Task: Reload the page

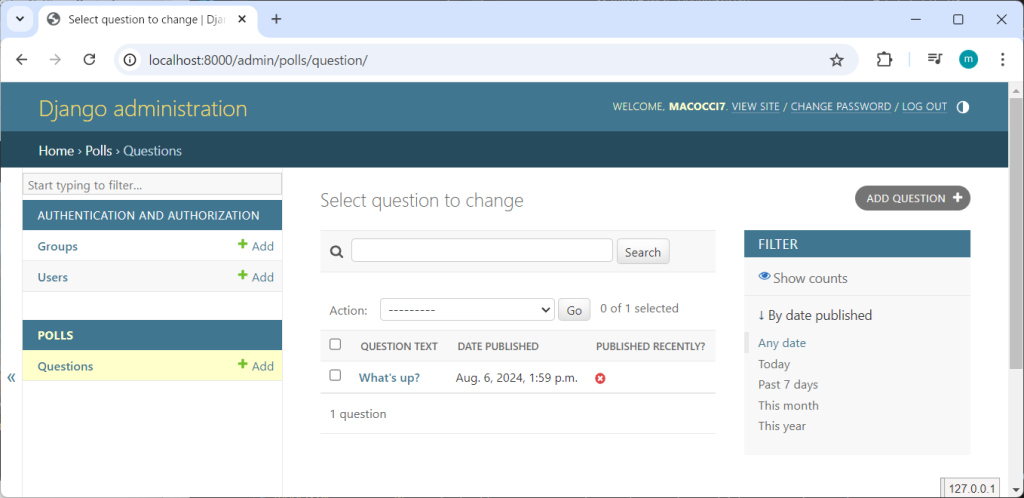Action: coord(89,60)
